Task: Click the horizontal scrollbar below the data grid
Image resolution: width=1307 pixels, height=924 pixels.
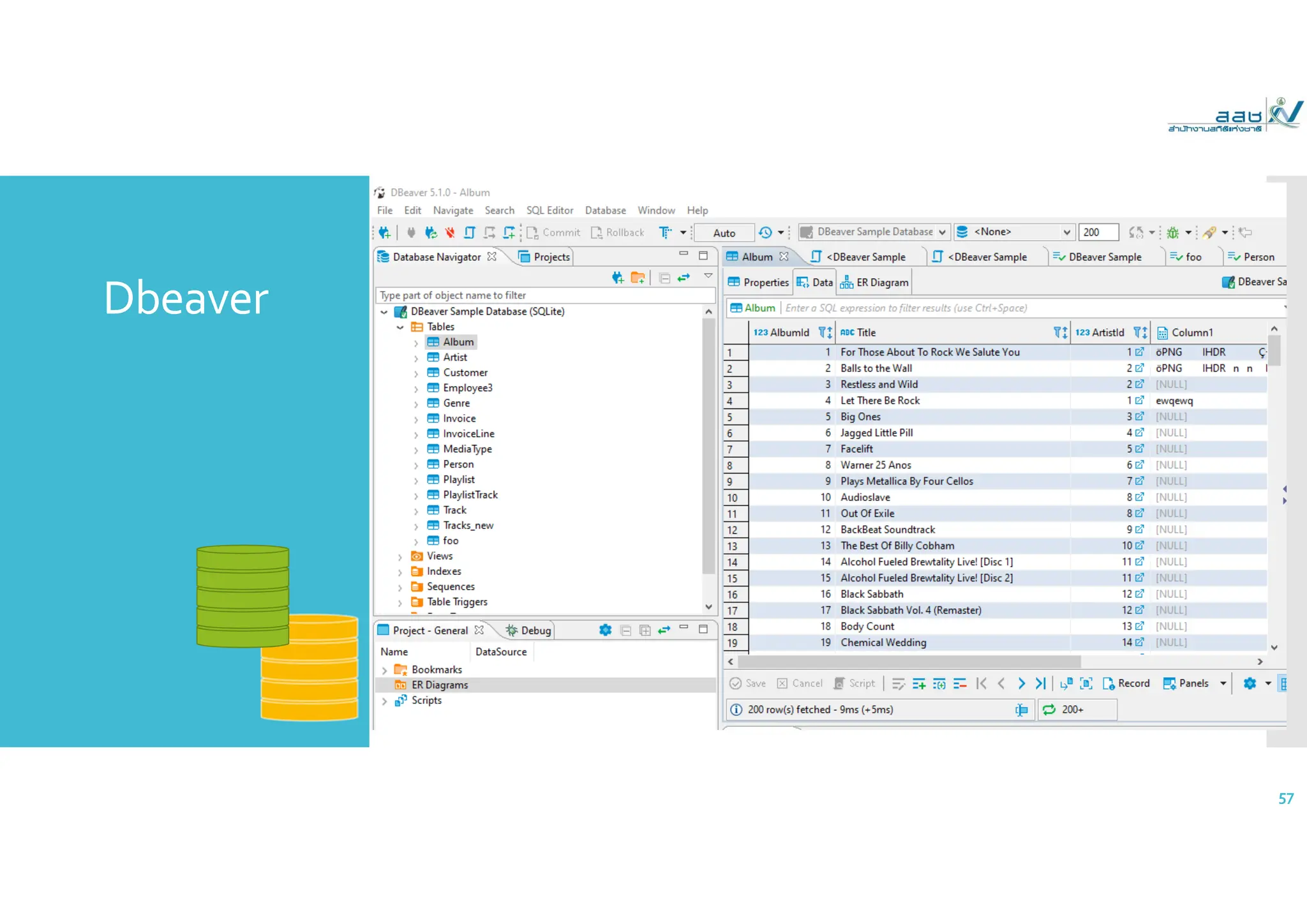Action: pyautogui.click(x=909, y=662)
